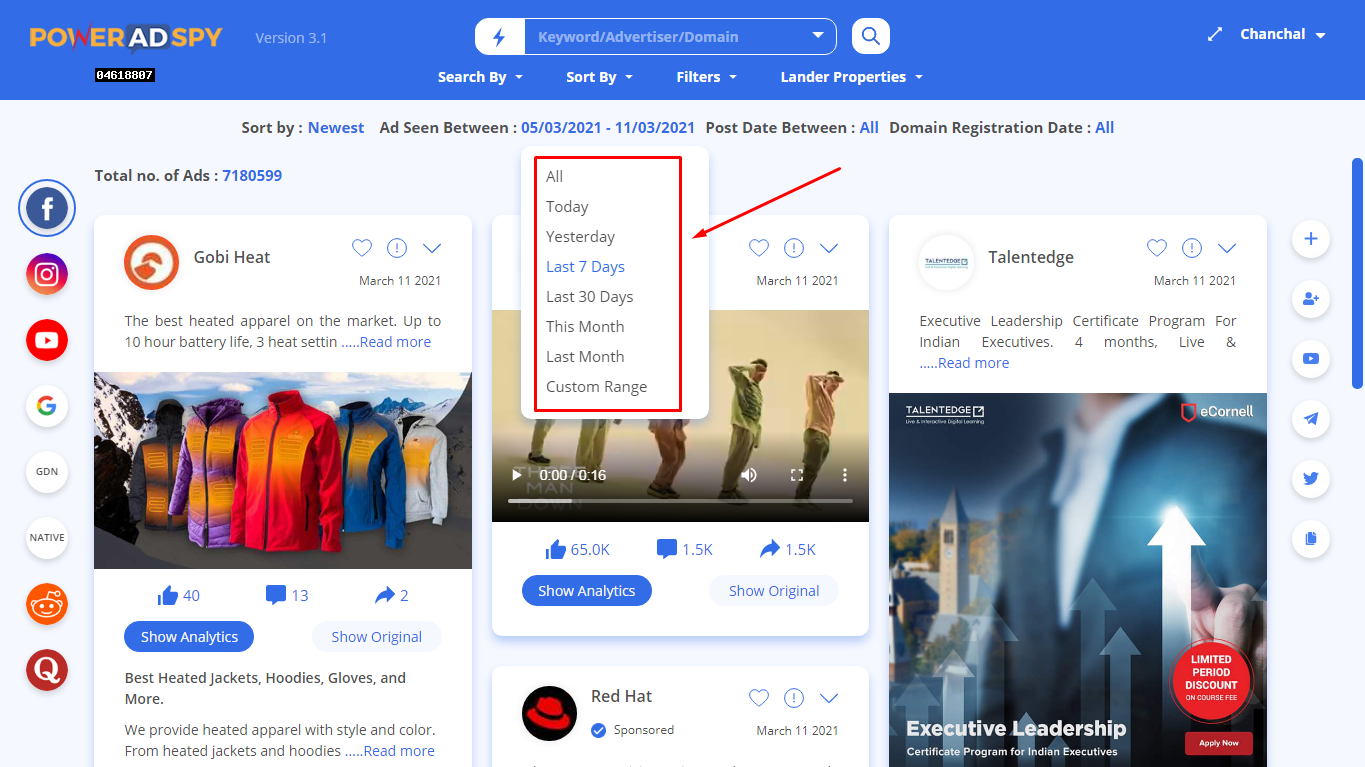Toggle fullscreen expand icon near Chanchal
Viewport: 1365px width, 767px height.
point(1215,34)
